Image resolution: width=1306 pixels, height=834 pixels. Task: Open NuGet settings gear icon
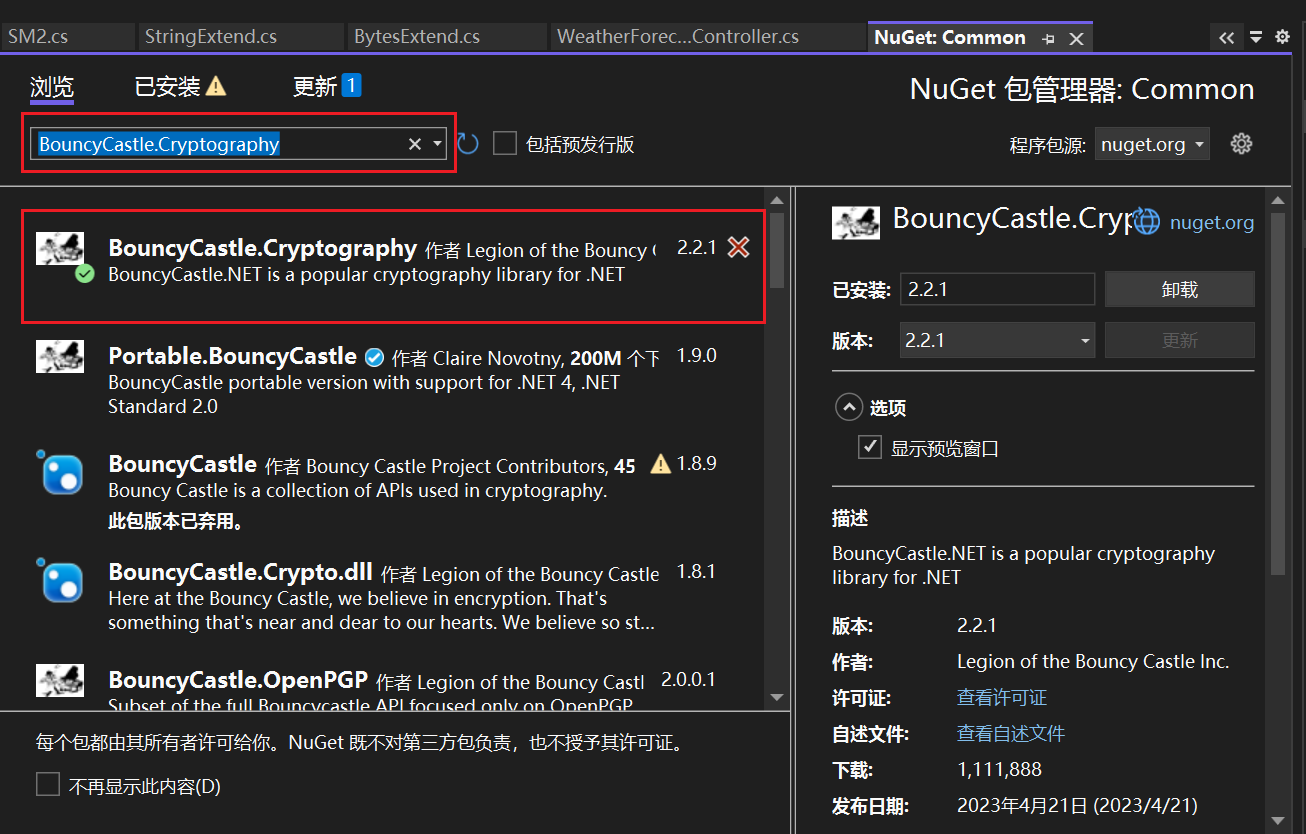pos(1241,143)
